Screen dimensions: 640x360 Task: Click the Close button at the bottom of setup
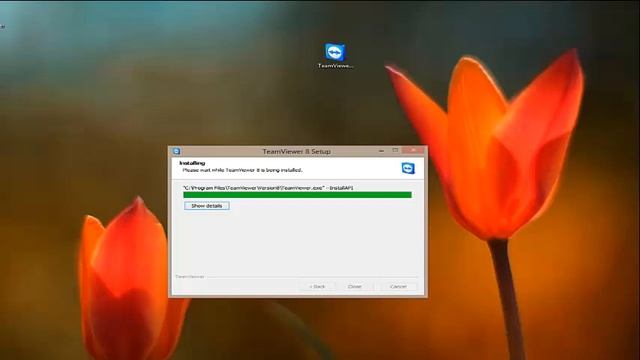[x=354, y=287]
